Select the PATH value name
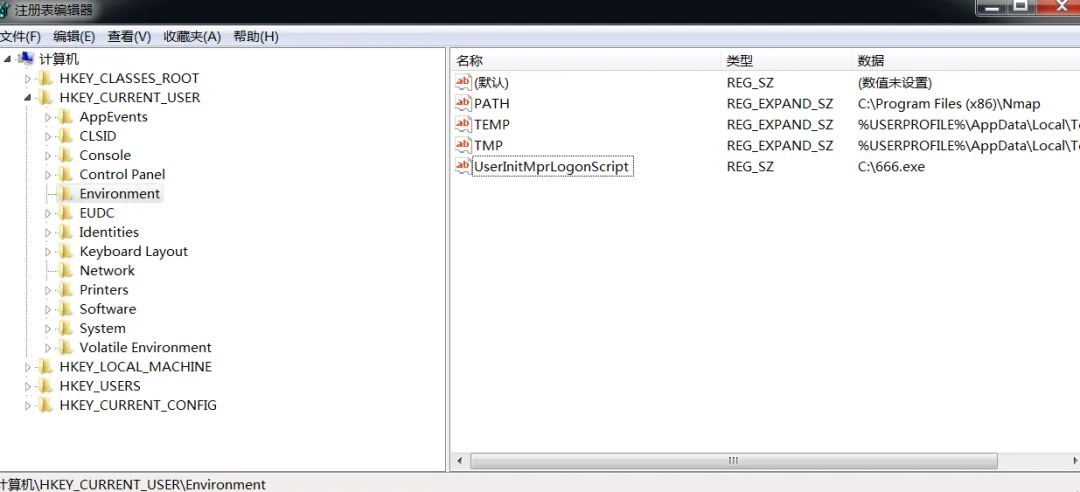The width and height of the screenshot is (1080, 492). tap(492, 104)
